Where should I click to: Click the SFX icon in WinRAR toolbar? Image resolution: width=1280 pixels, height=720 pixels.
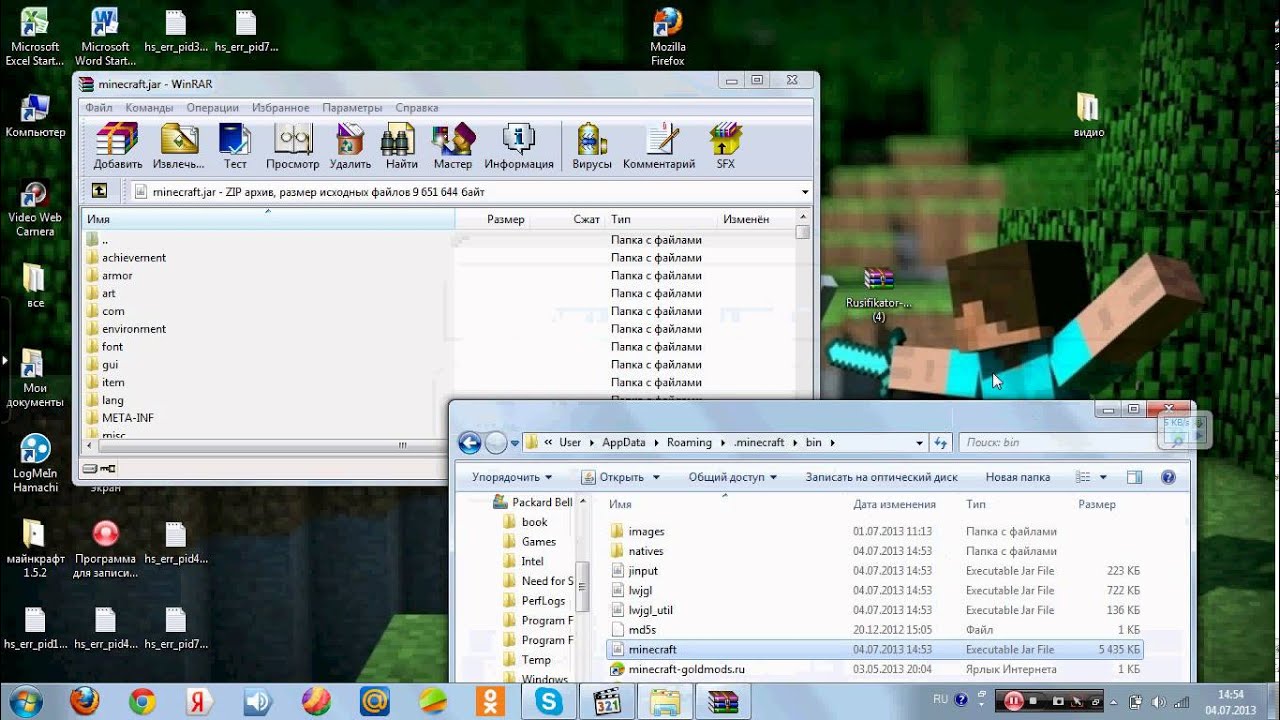coord(725,146)
